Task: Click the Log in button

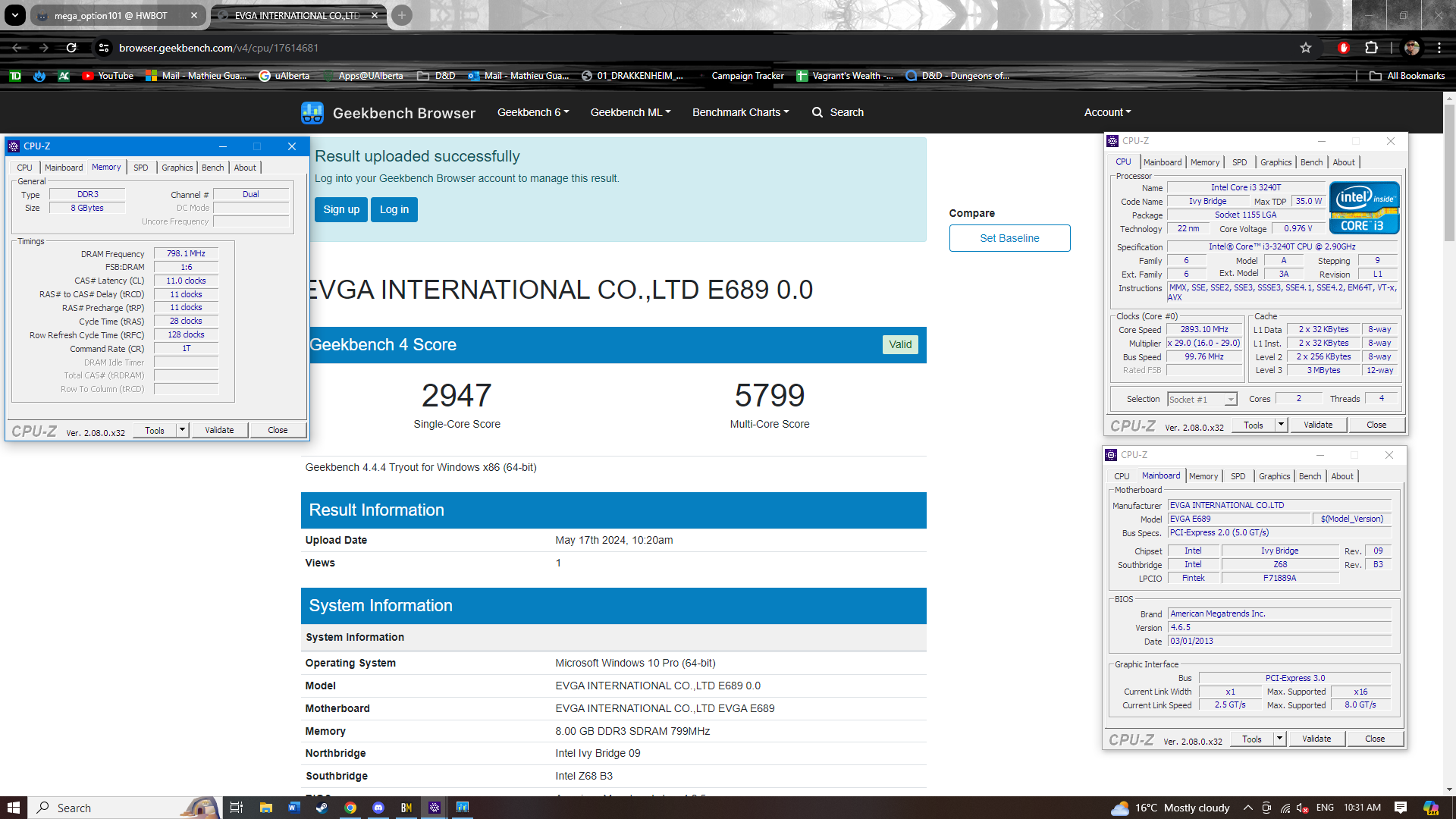Action: (x=394, y=210)
